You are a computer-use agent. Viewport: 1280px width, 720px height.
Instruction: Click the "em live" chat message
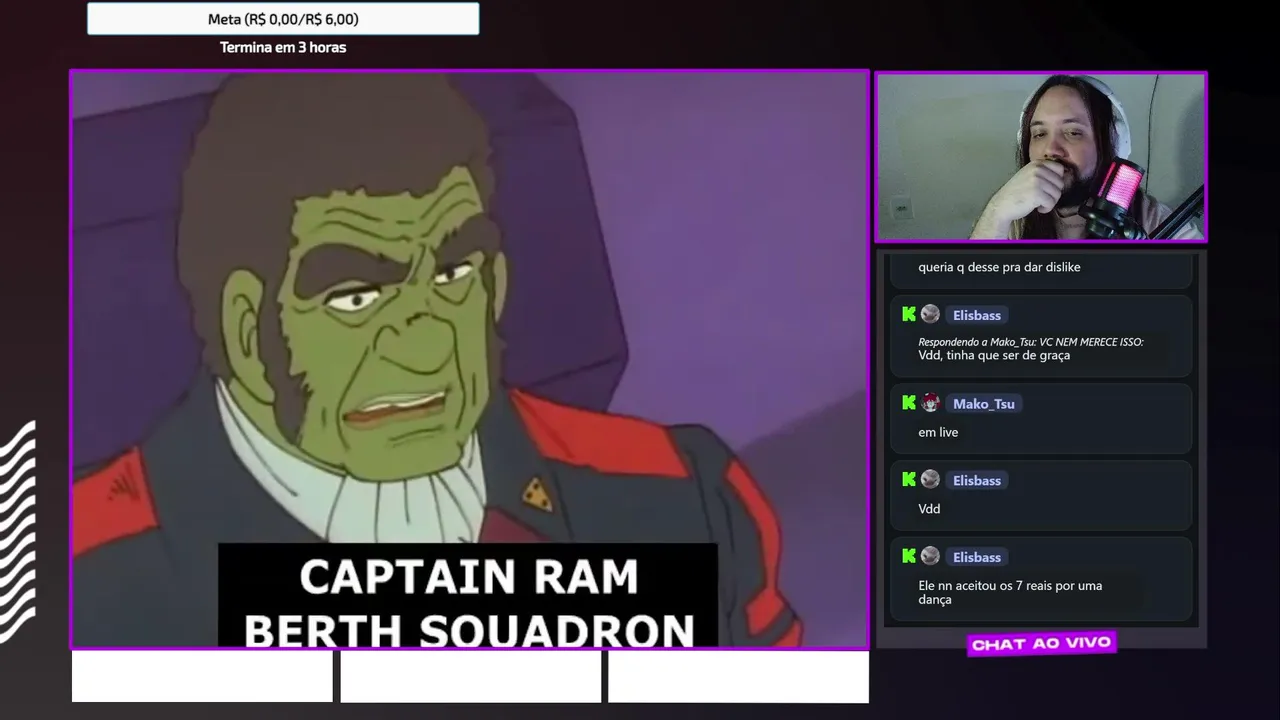[x=938, y=432]
